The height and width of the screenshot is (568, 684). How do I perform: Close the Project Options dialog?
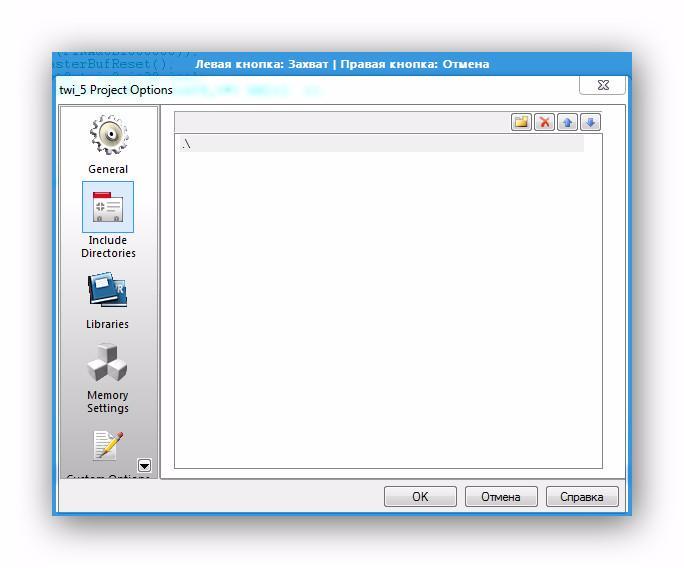tap(603, 85)
